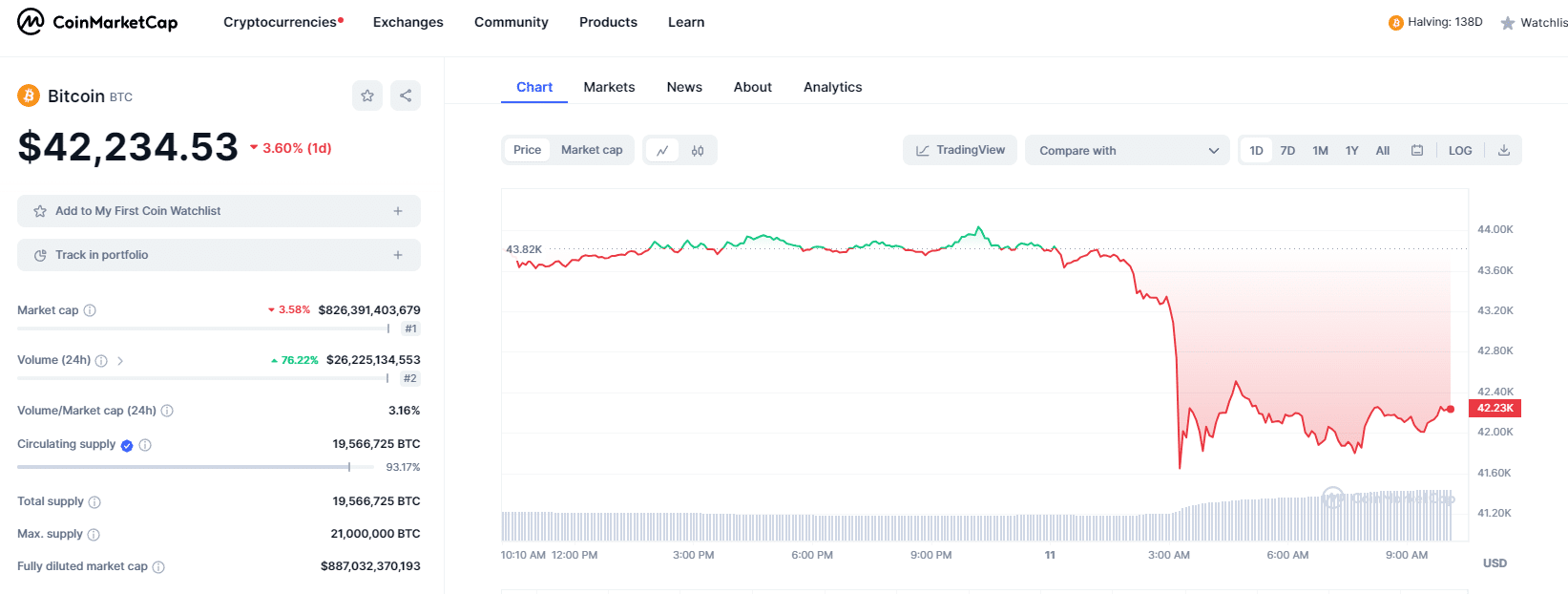Download chart data with download icon
The image size is (1568, 594).
[x=1504, y=151]
